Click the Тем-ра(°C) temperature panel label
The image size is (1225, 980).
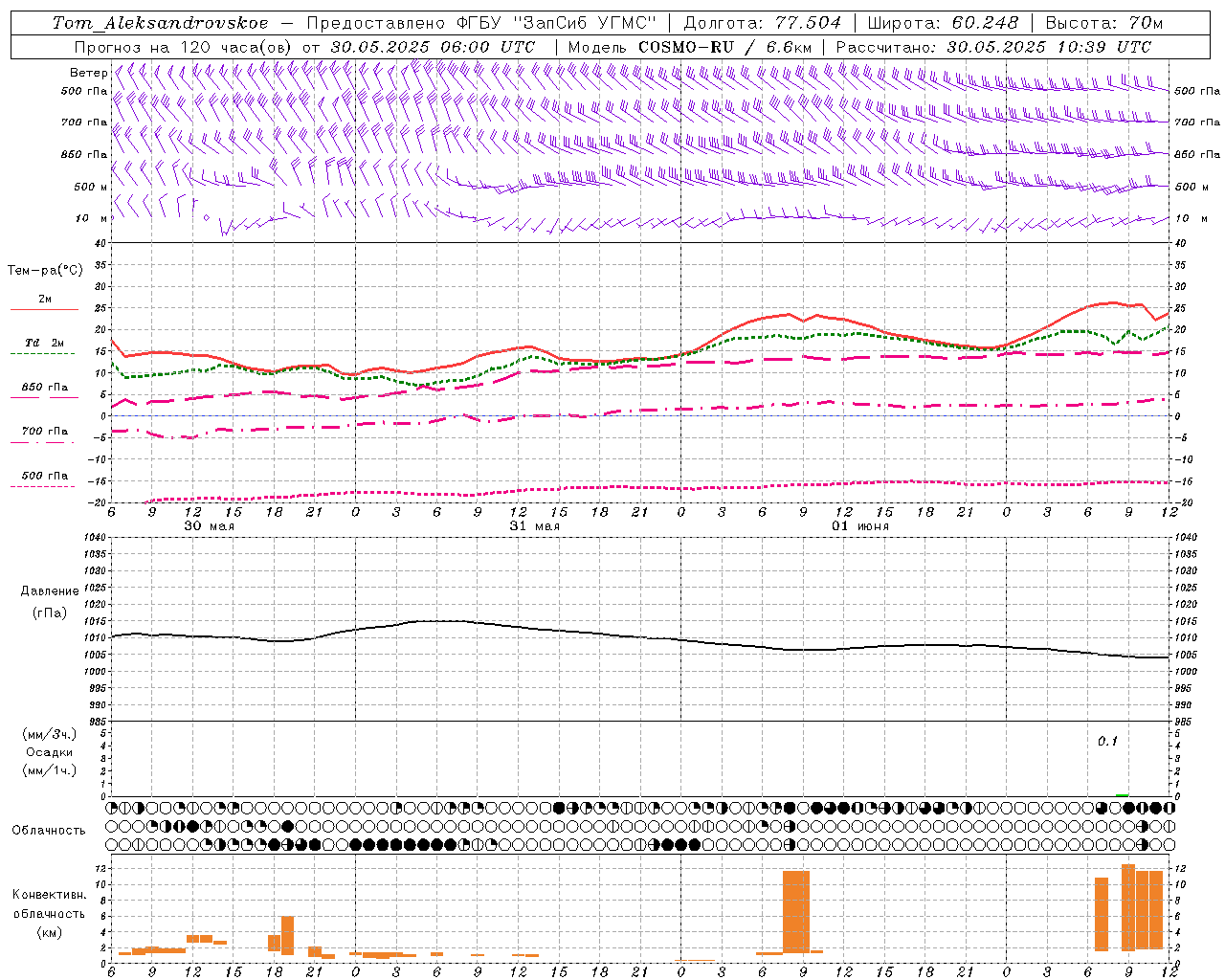tap(45, 271)
